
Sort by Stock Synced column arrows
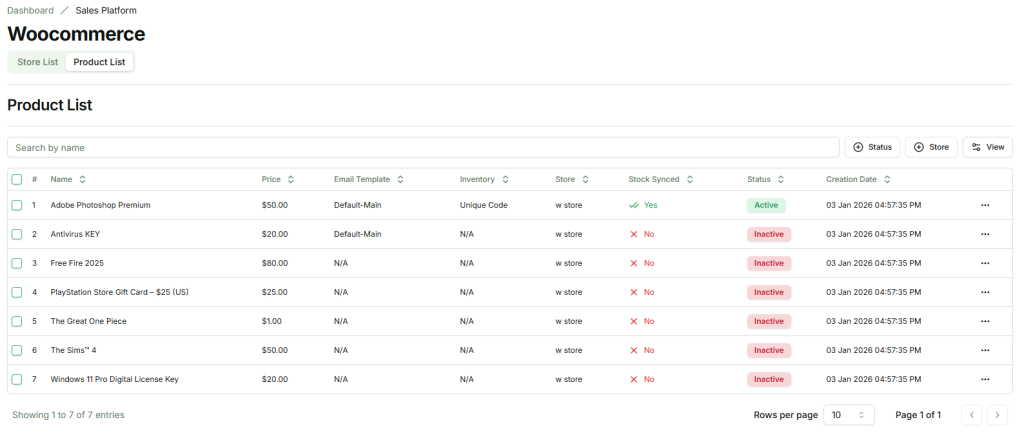click(689, 180)
